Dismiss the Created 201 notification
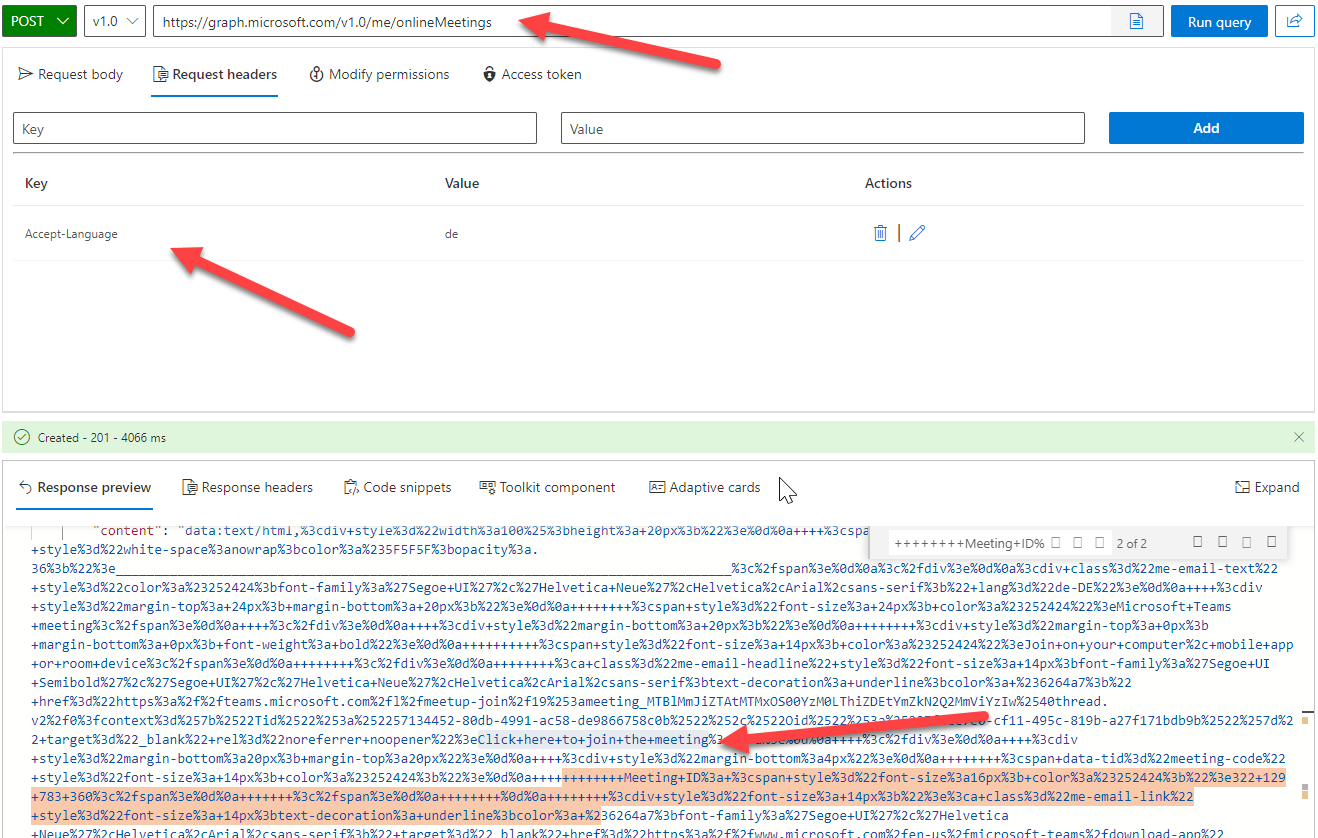Image resolution: width=1318 pixels, height=838 pixels. [x=1298, y=437]
